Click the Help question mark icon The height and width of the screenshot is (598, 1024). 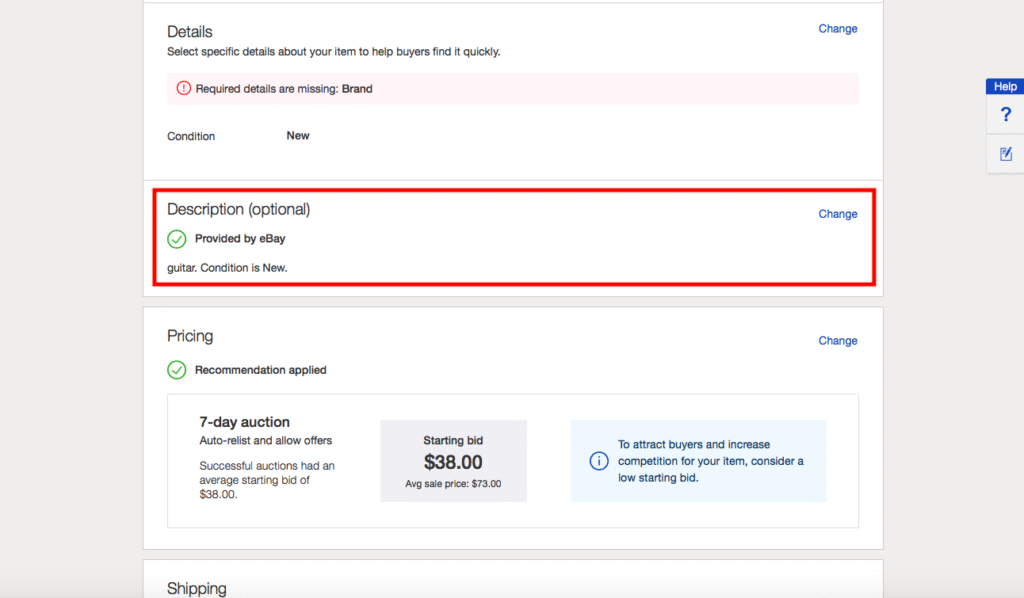(1005, 115)
